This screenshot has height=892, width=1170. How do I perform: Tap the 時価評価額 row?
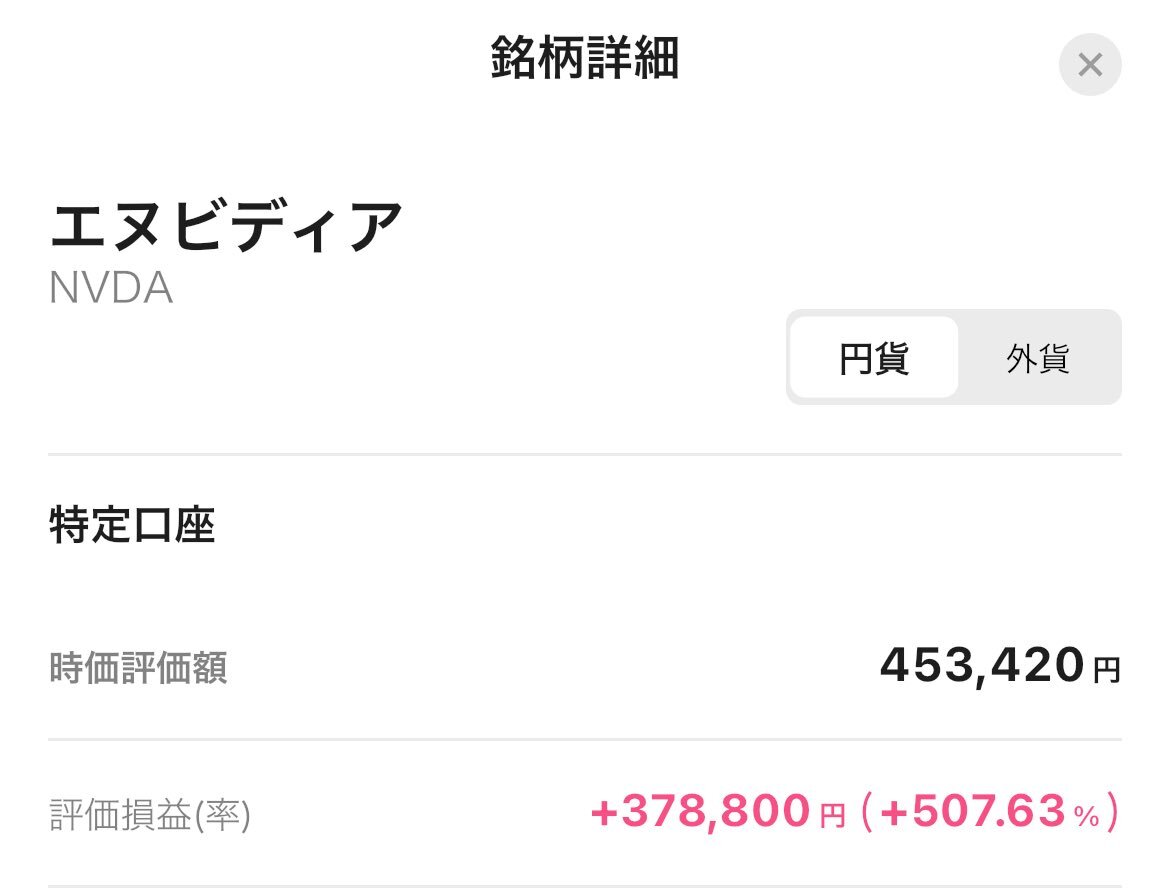(x=585, y=666)
